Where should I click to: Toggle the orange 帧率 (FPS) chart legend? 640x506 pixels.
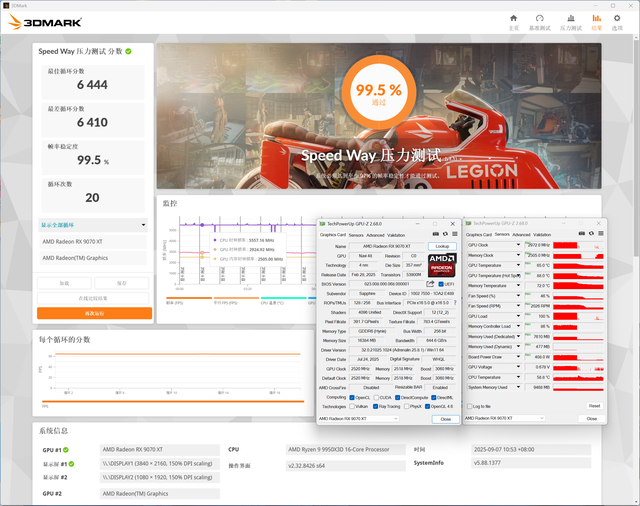click(x=189, y=301)
